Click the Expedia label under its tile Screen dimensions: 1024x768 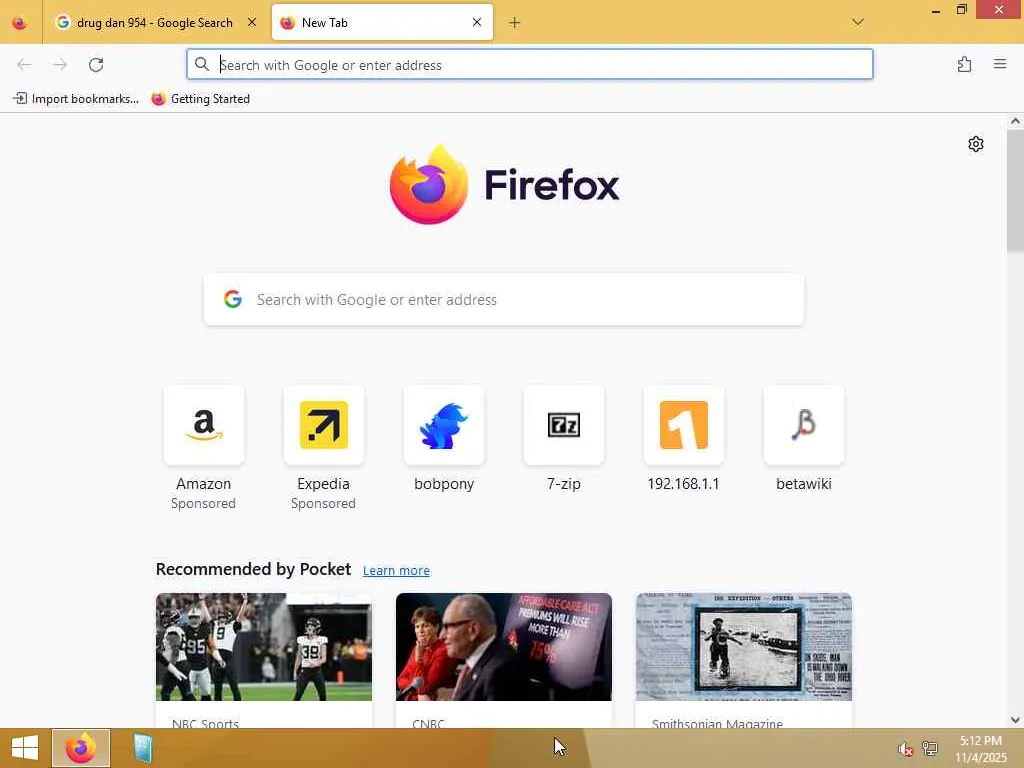pyautogui.click(x=323, y=484)
